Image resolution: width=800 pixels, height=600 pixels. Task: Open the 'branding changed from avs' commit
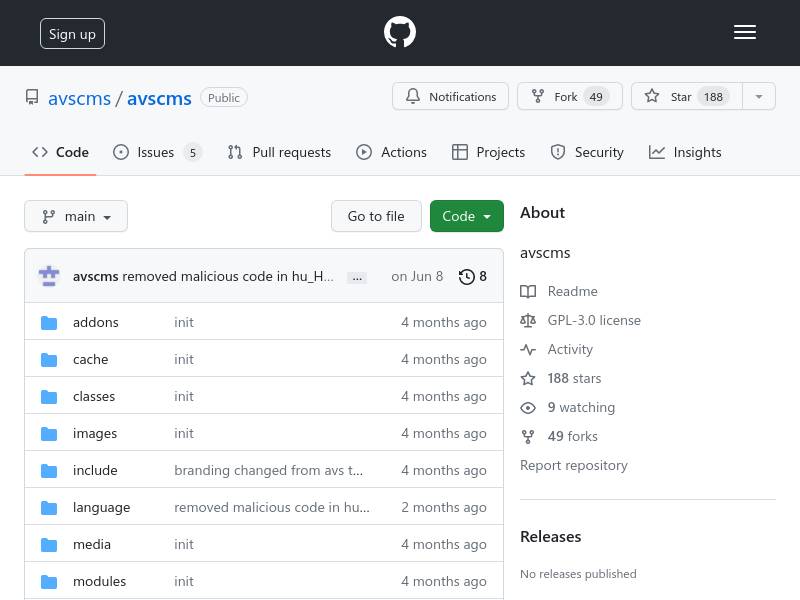coord(269,470)
